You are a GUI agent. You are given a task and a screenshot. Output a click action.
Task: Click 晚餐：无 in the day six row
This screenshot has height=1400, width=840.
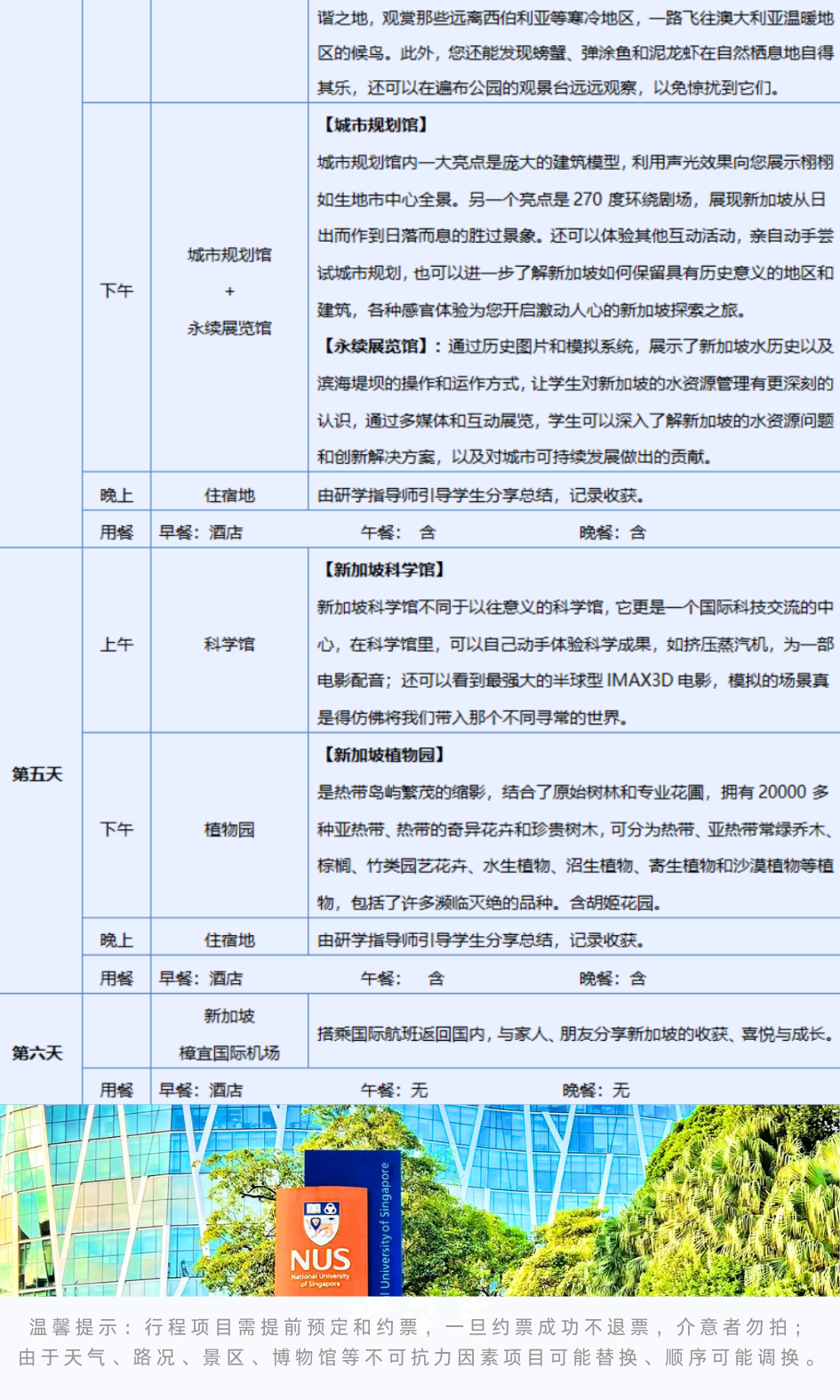pyautogui.click(x=596, y=1090)
